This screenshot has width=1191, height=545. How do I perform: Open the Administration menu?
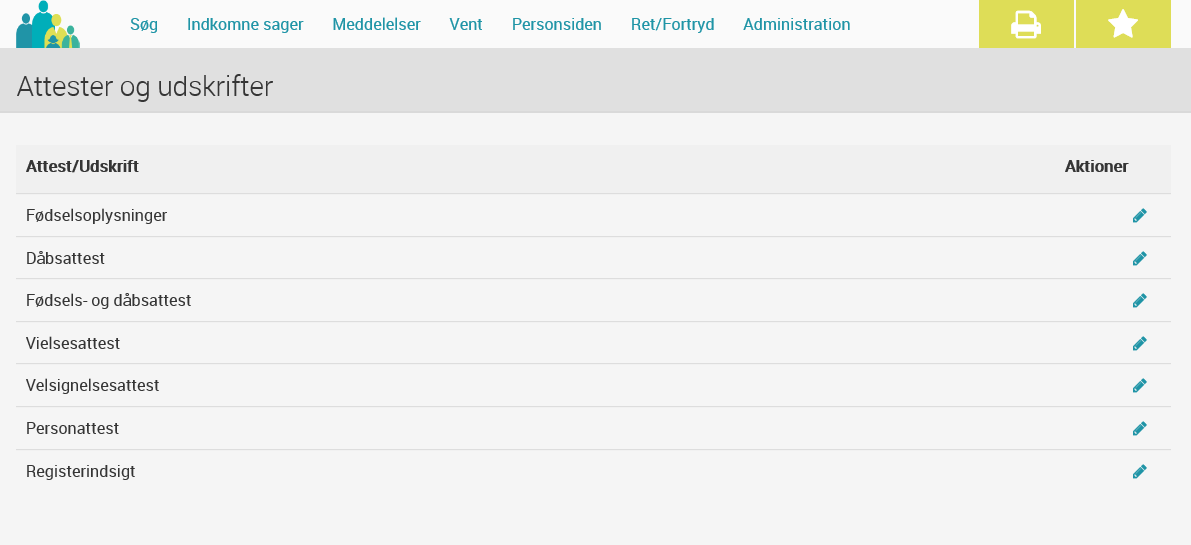(x=797, y=24)
